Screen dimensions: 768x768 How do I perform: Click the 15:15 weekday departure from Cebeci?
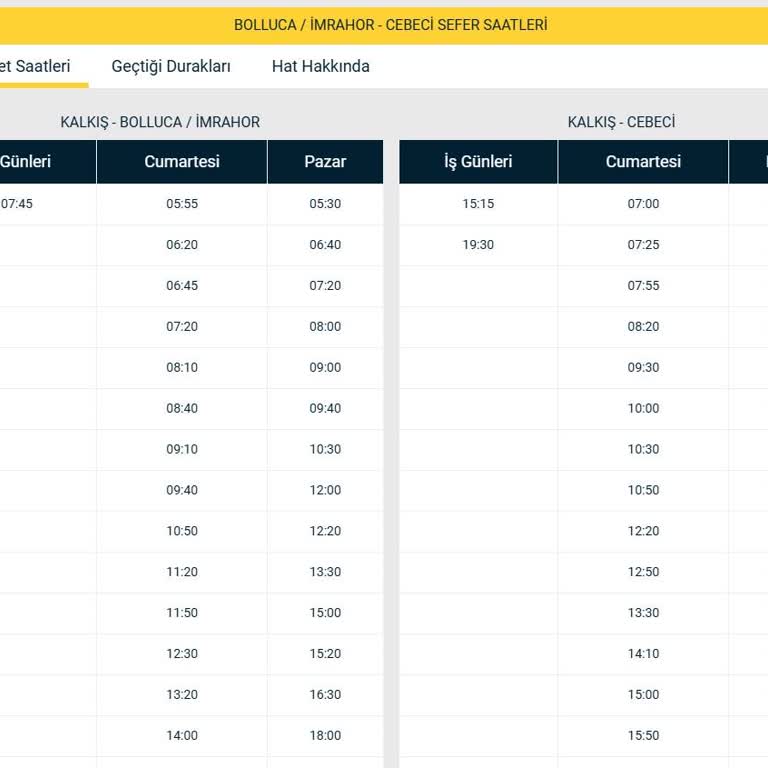(478, 204)
